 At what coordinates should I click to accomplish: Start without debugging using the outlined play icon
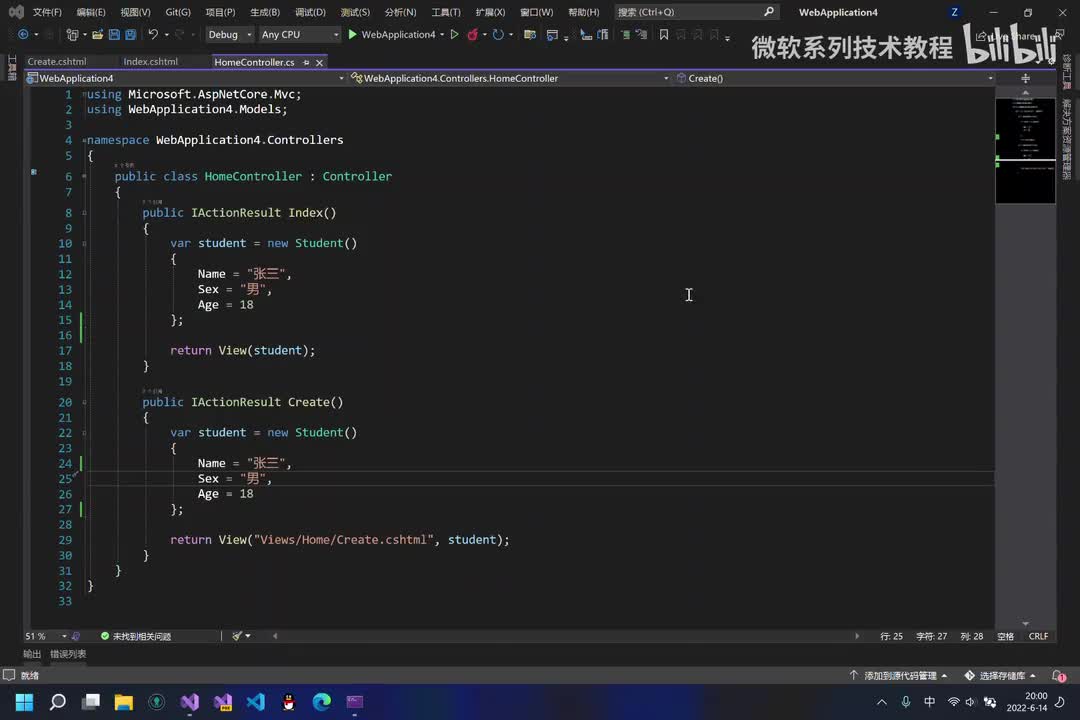455,34
